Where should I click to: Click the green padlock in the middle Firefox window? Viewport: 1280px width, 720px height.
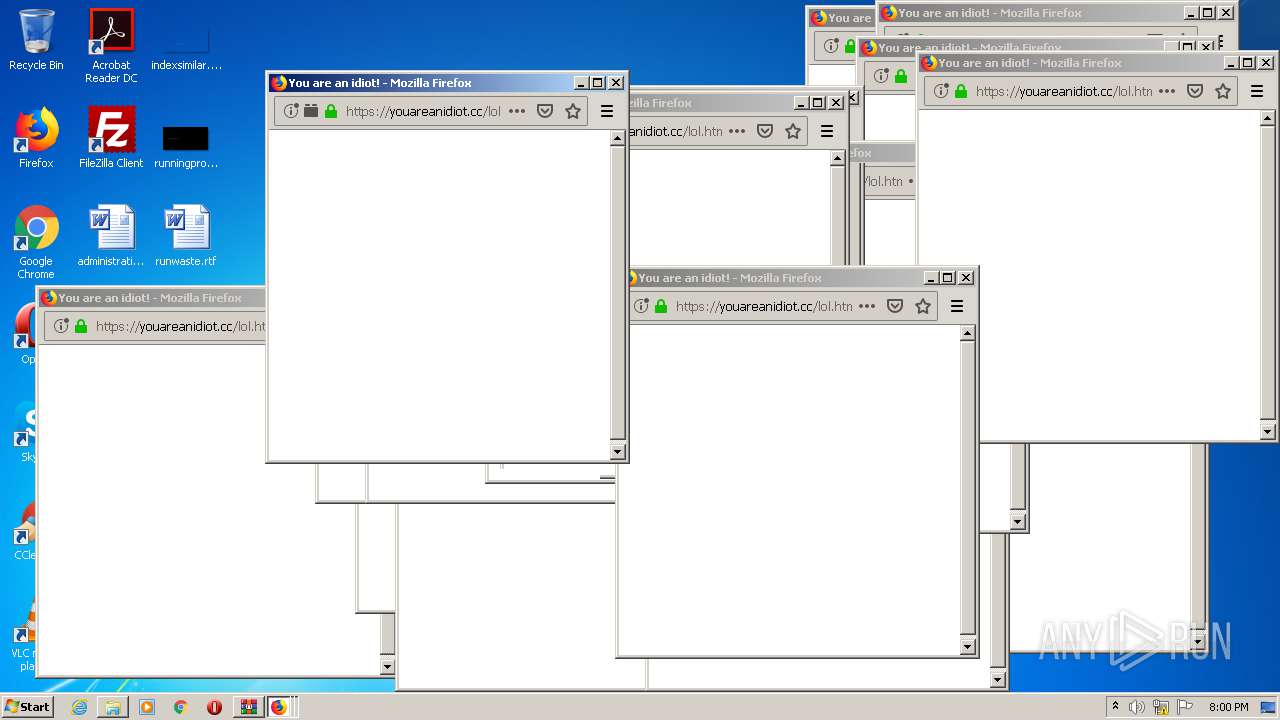661,306
